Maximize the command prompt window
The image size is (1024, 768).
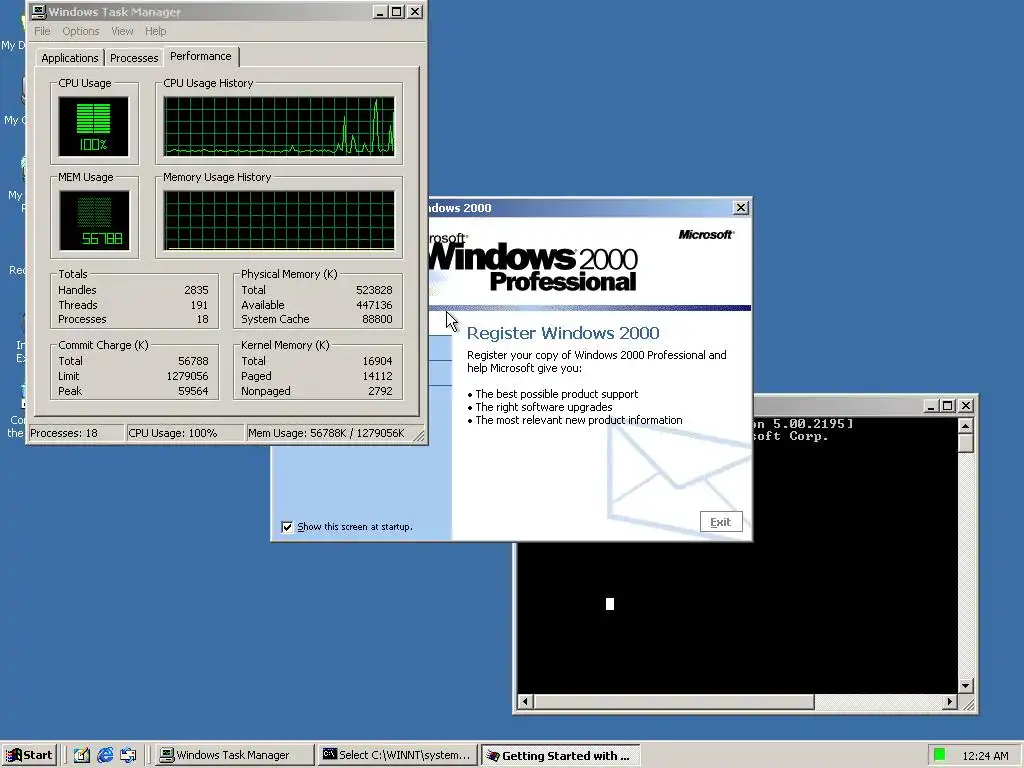point(948,406)
